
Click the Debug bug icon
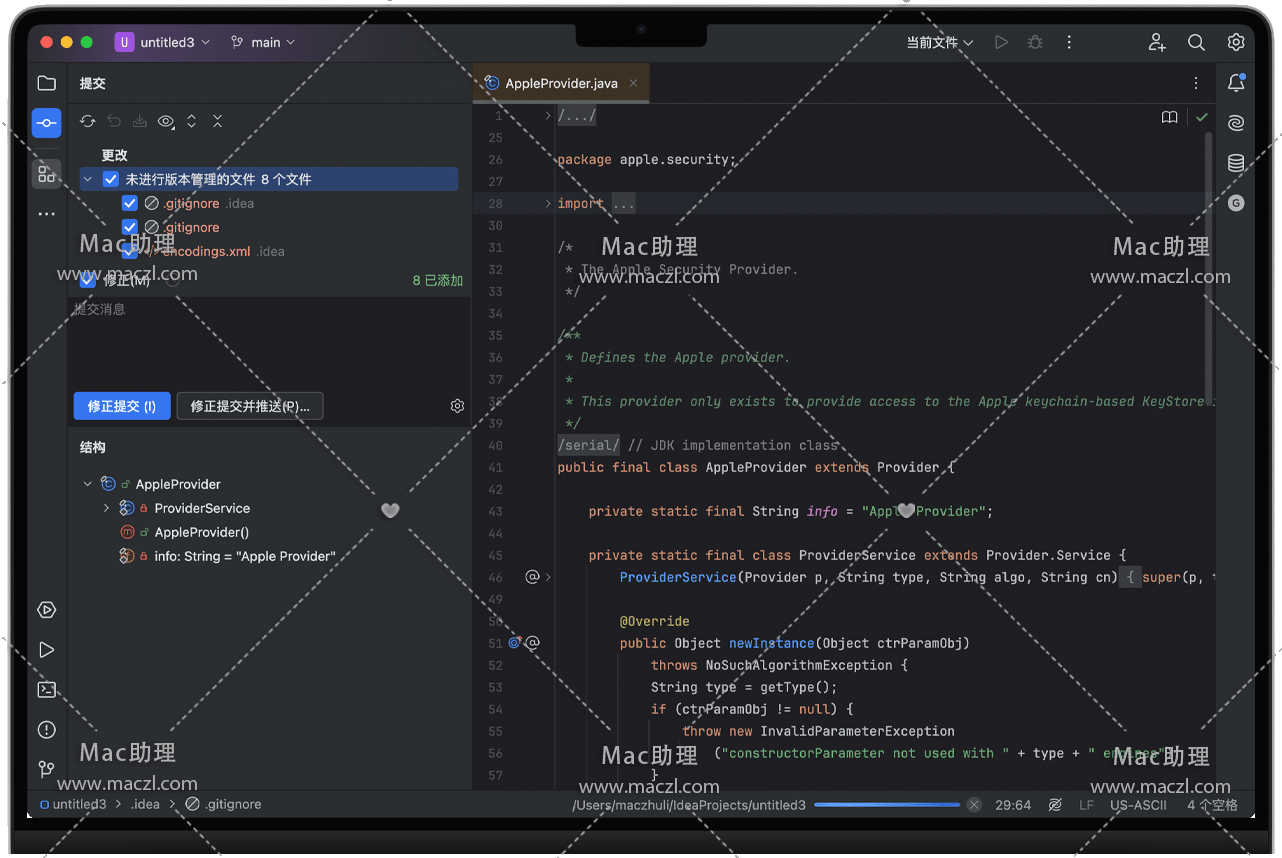point(1035,42)
